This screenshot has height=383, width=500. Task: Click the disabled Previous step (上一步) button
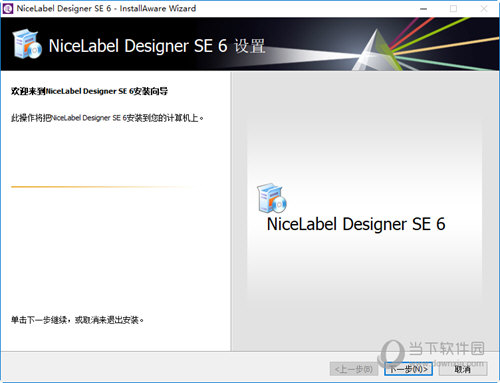[x=354, y=369]
